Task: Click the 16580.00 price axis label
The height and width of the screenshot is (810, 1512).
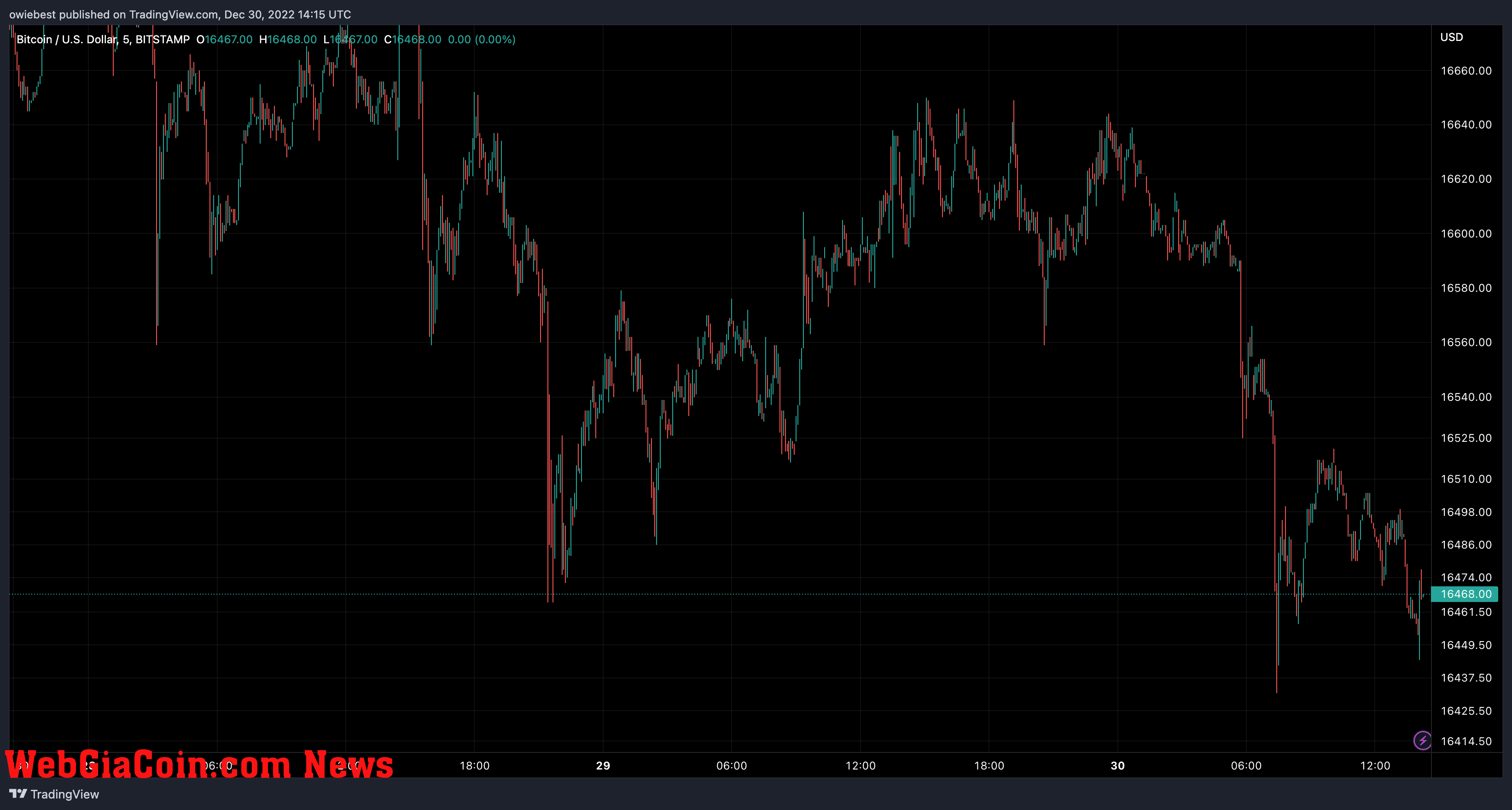Action: 1465,288
